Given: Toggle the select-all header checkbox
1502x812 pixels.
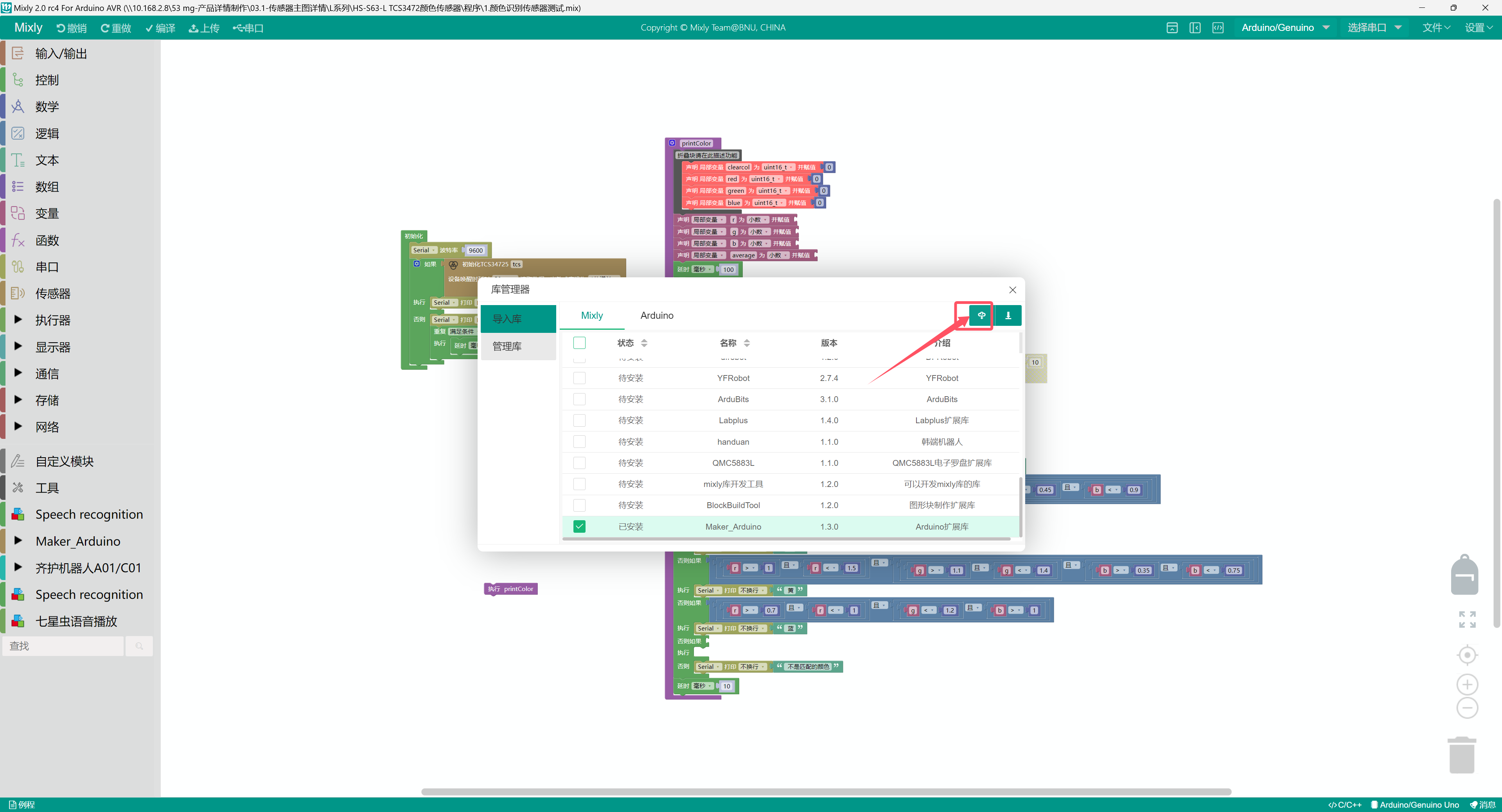Looking at the screenshot, I should 579,343.
